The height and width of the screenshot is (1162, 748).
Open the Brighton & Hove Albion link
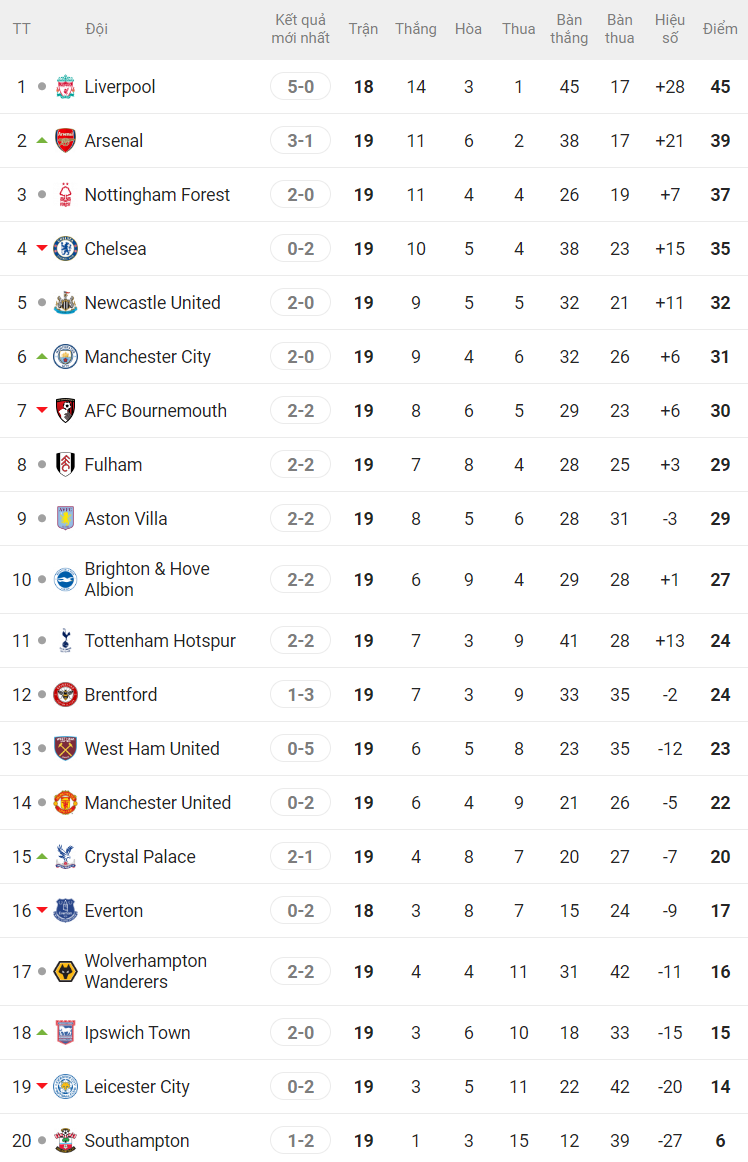[146, 579]
